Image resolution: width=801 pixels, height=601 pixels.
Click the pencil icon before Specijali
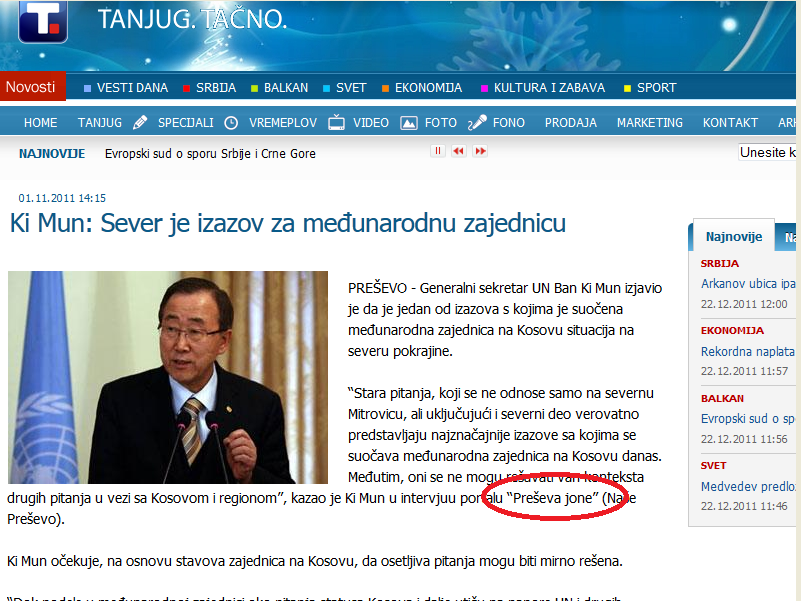(x=140, y=123)
